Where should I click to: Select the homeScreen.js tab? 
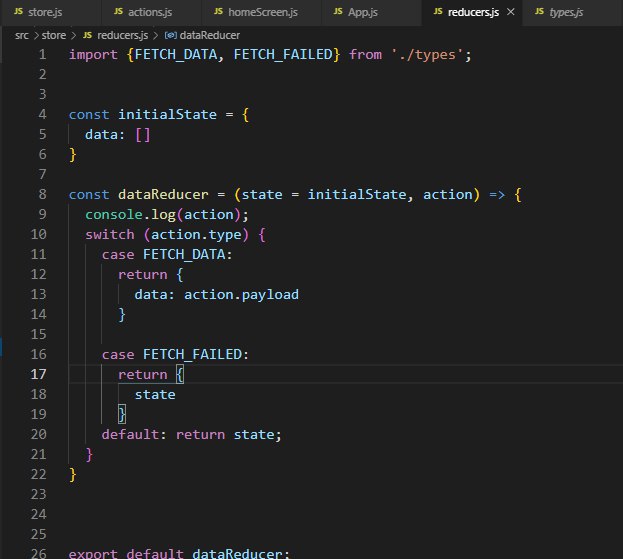pos(261,12)
